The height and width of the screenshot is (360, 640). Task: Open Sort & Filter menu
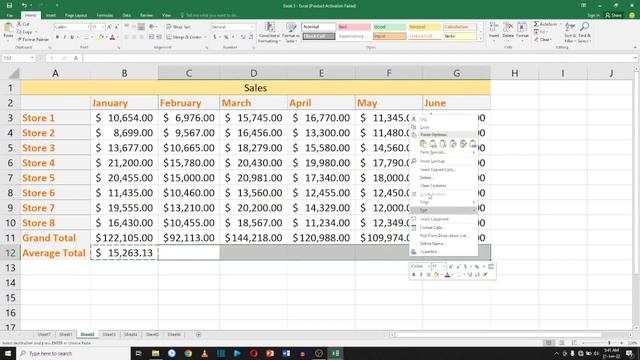tap(570, 33)
